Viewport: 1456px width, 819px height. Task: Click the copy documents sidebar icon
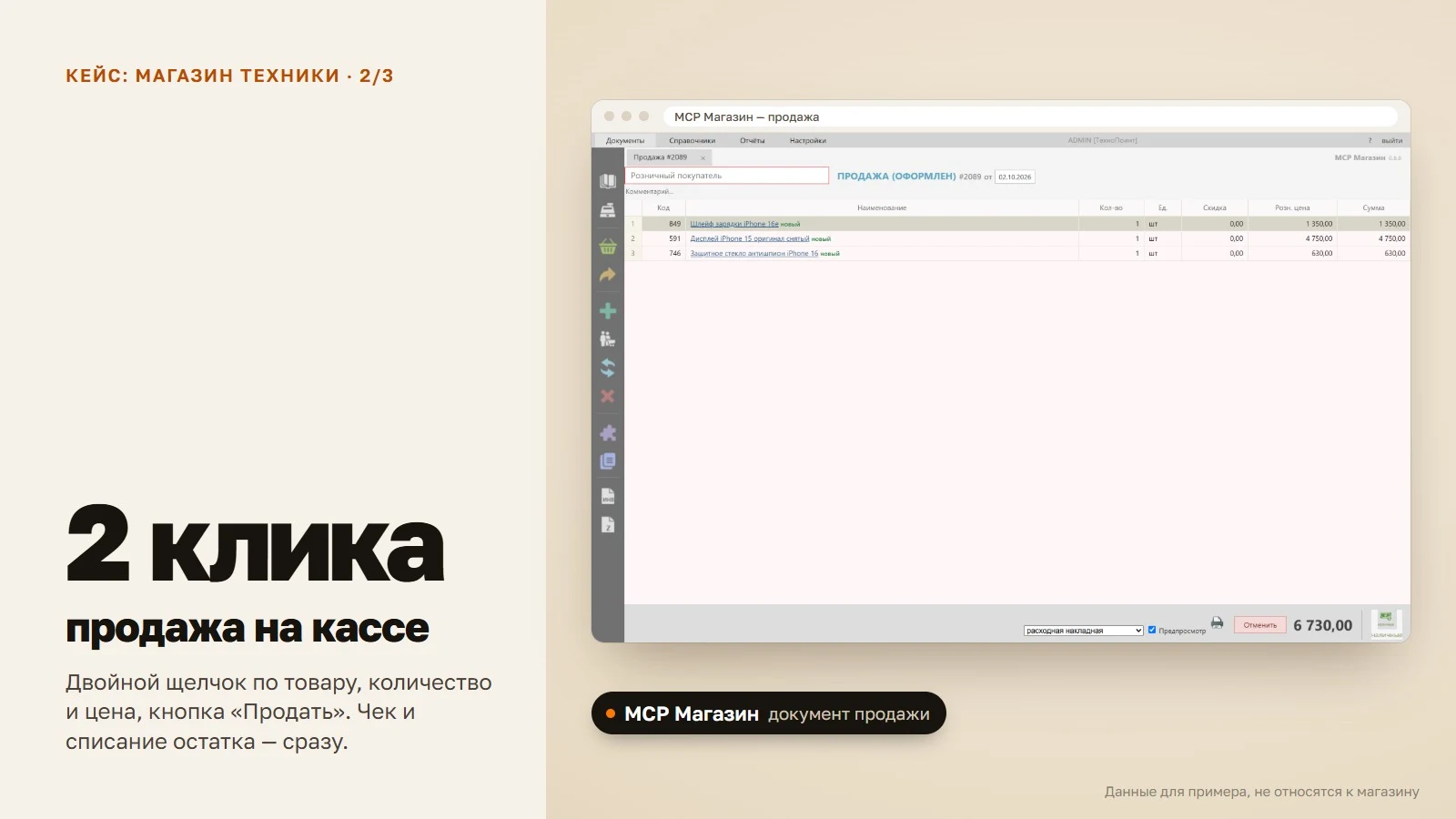(608, 461)
